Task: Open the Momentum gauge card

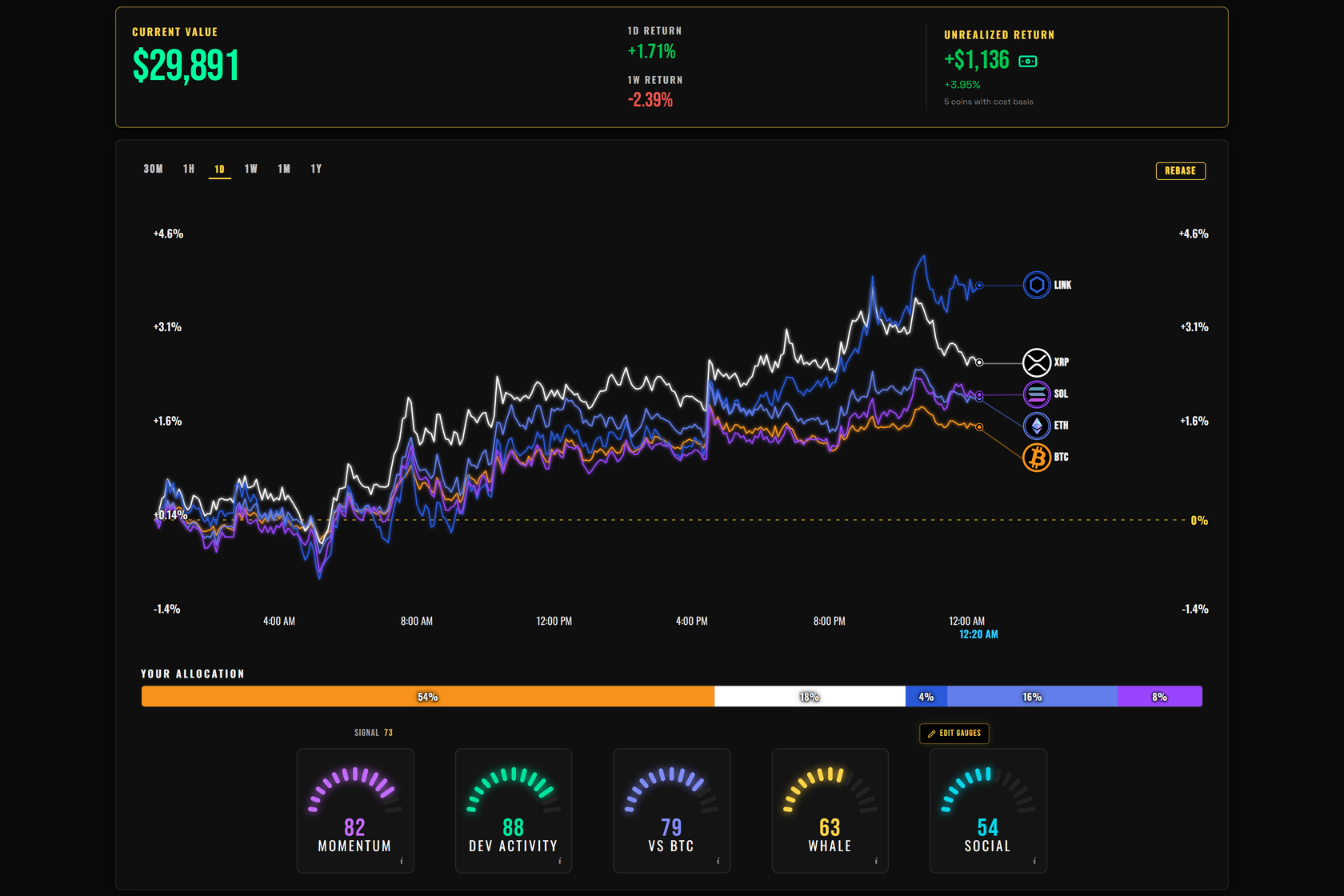Action: 355,810
